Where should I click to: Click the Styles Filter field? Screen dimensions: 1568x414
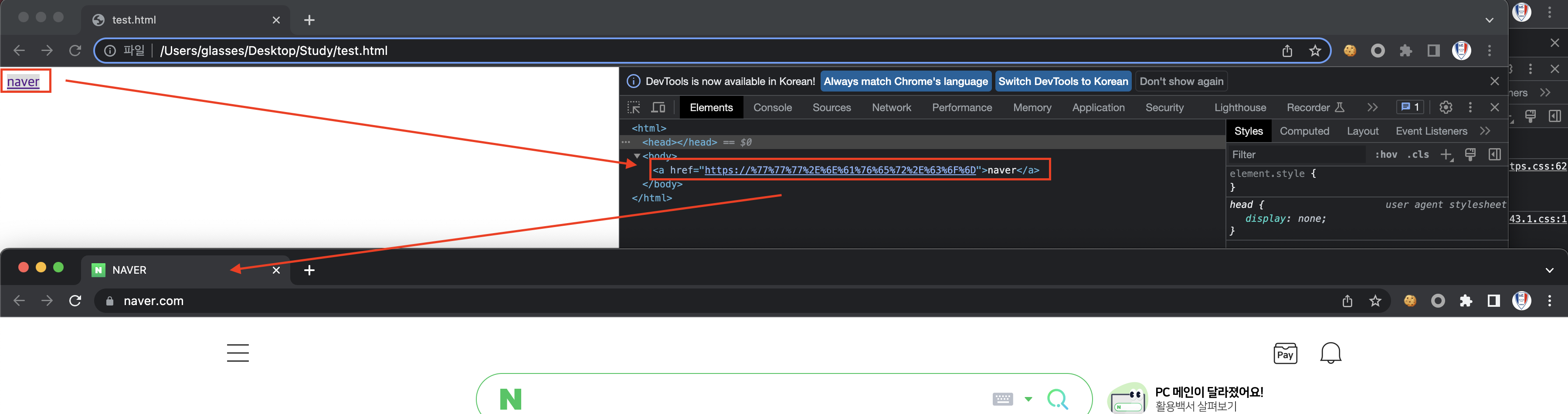pyautogui.click(x=1296, y=155)
